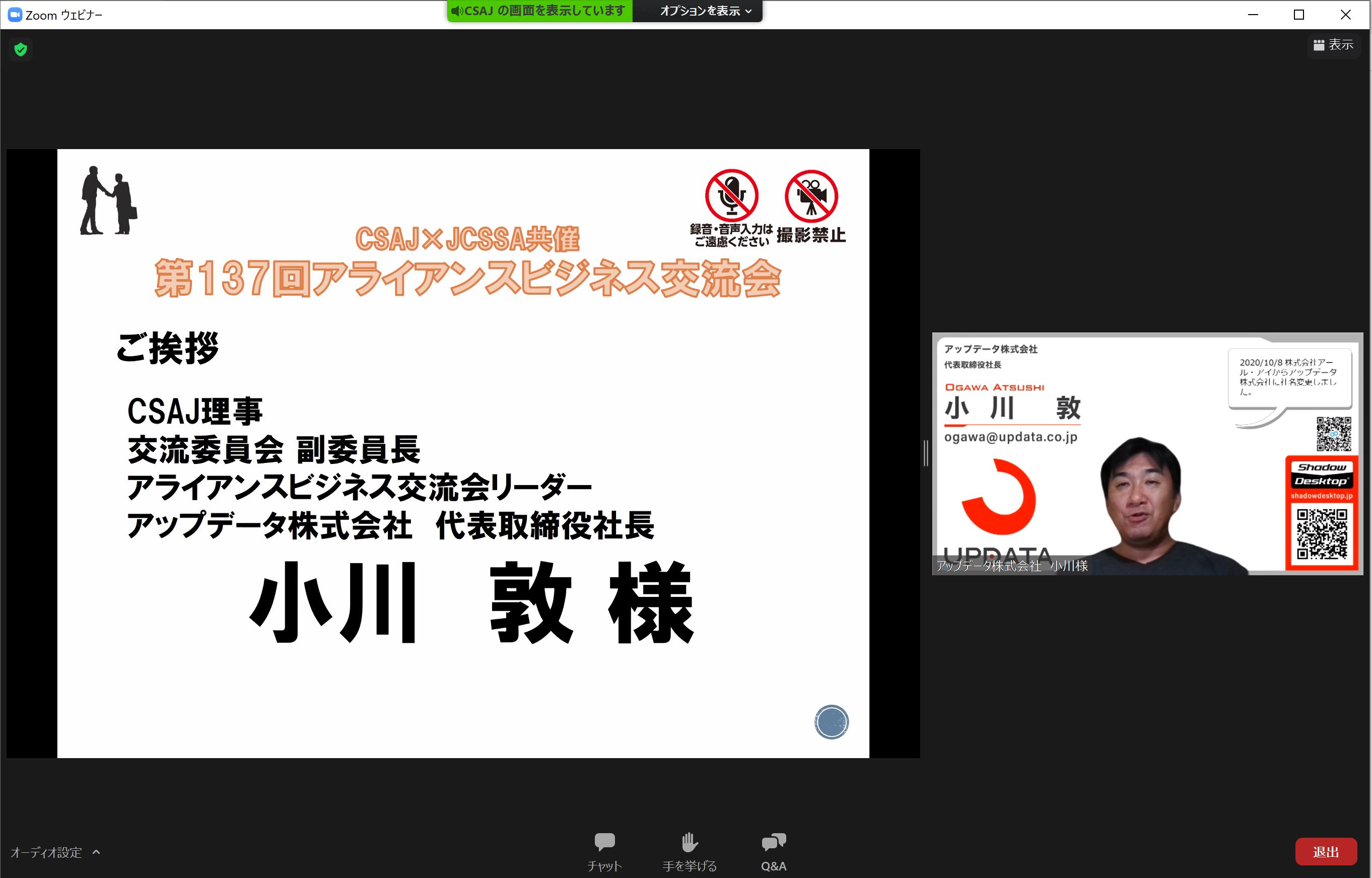Click the Zoom logo in title bar
This screenshot has height=878, width=1372.
(x=15, y=15)
